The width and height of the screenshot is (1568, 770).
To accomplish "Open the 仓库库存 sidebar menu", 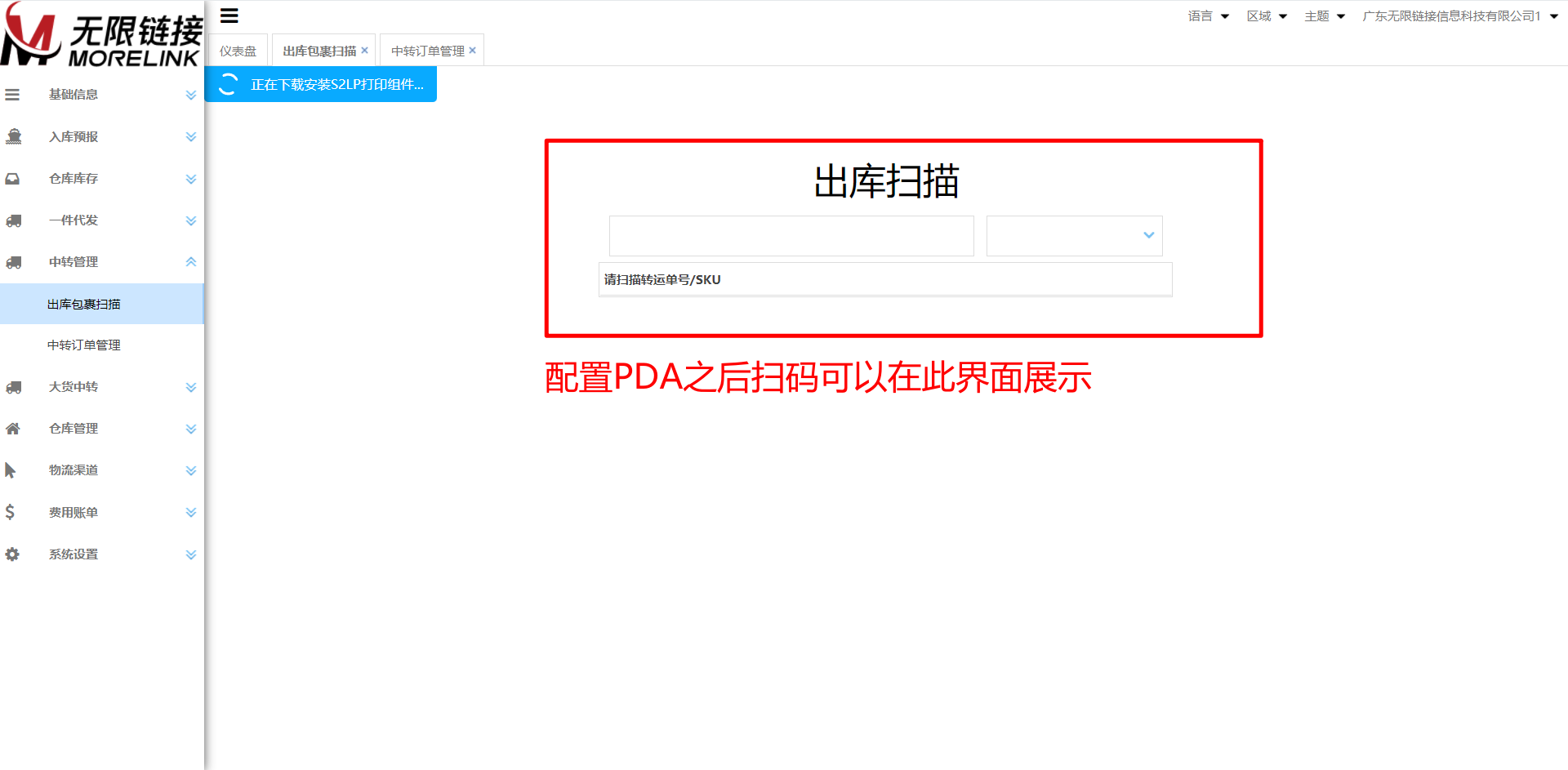I will click(x=101, y=179).
